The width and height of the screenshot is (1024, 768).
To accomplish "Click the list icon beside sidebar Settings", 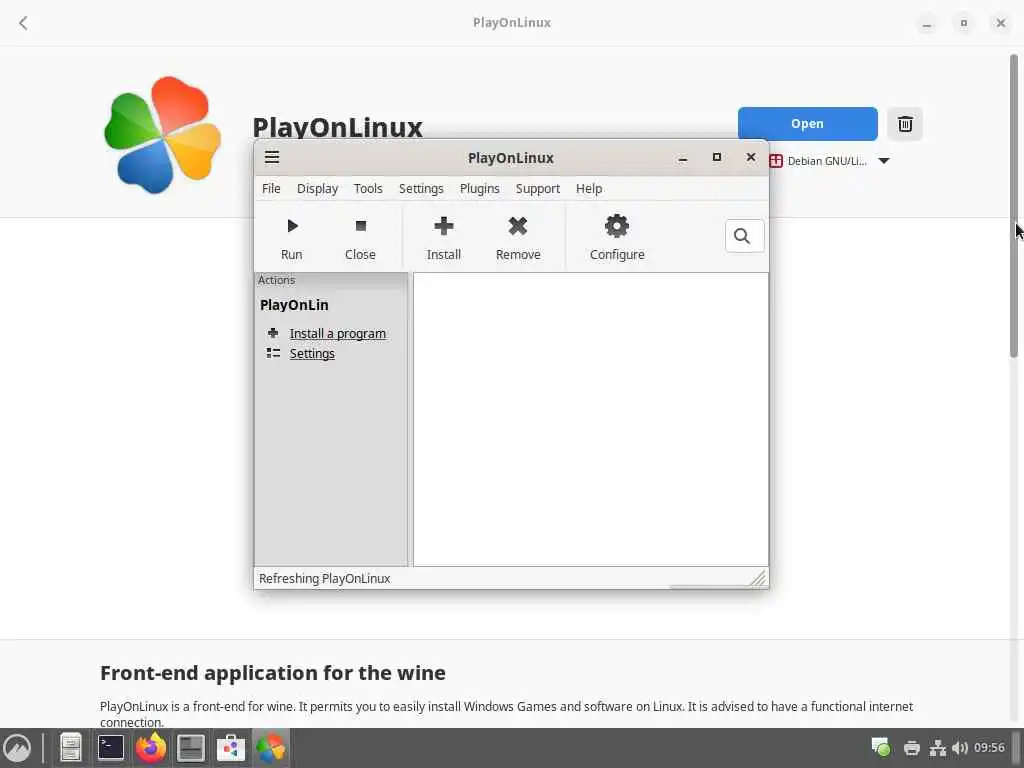I will 273,353.
